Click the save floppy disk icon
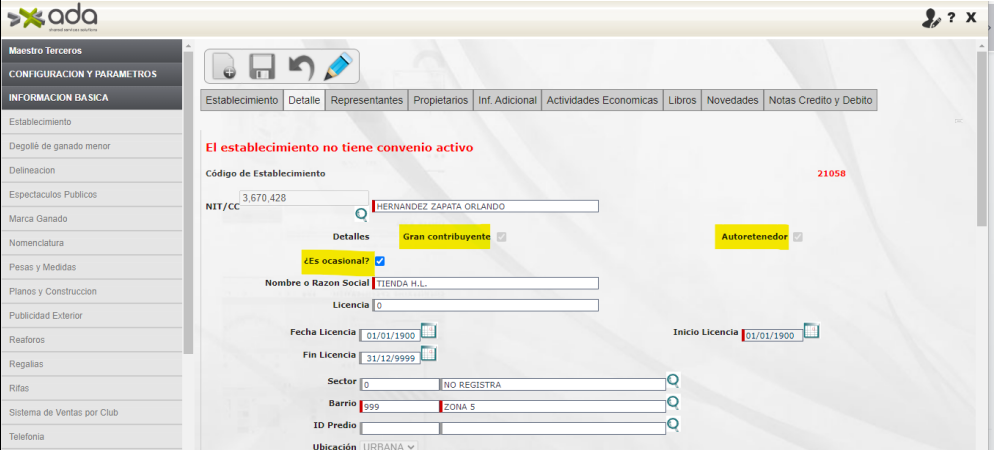 tap(262, 66)
